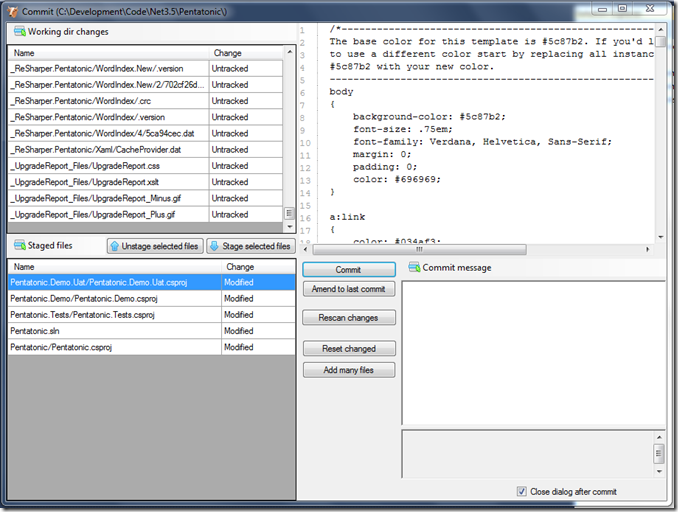Select WordIndex.New/2/702cf26d file row

pyautogui.click(x=146, y=85)
